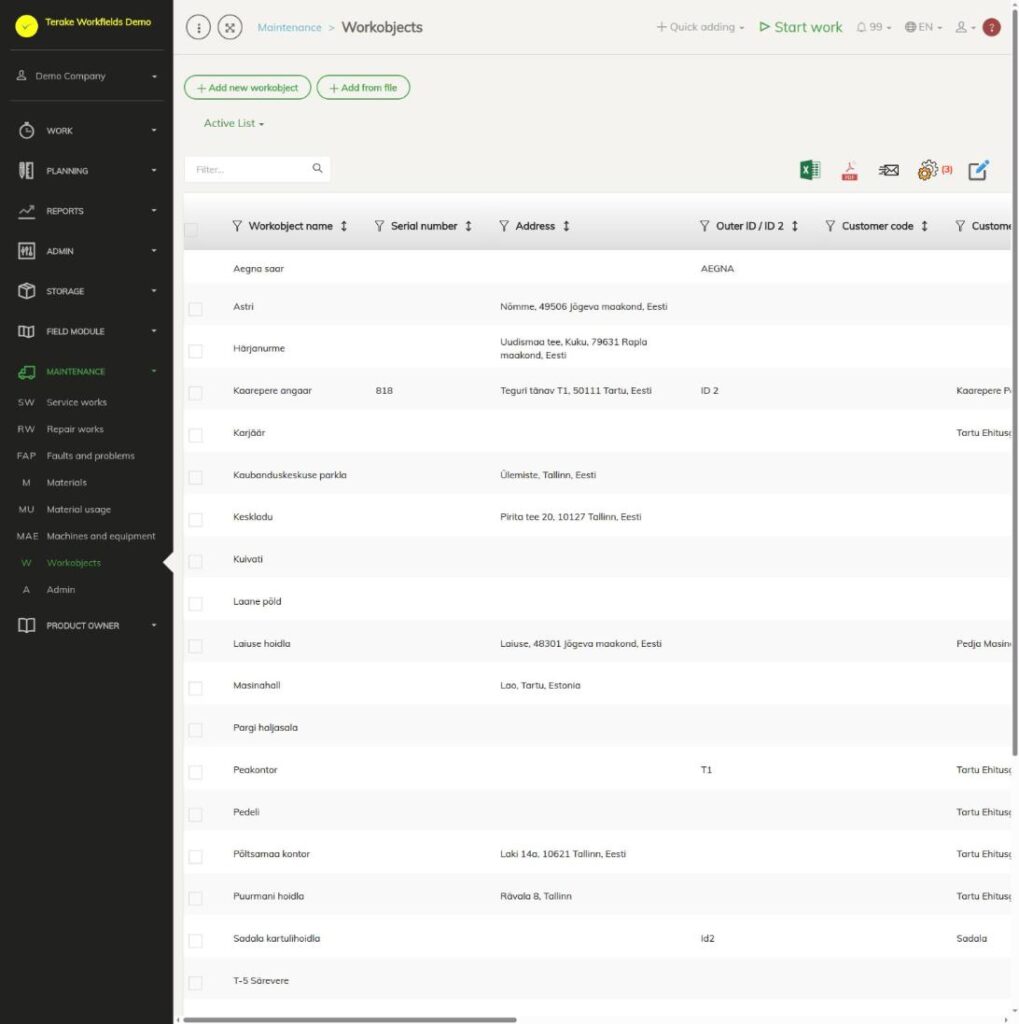
Task: Select the Kaarepere angaar row checkbox
Action: tap(195, 393)
